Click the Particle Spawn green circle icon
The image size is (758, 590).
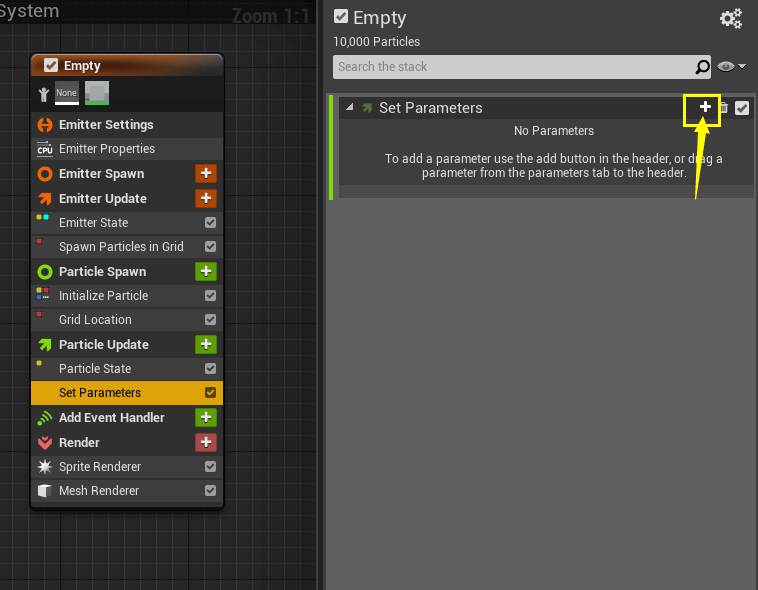point(45,272)
